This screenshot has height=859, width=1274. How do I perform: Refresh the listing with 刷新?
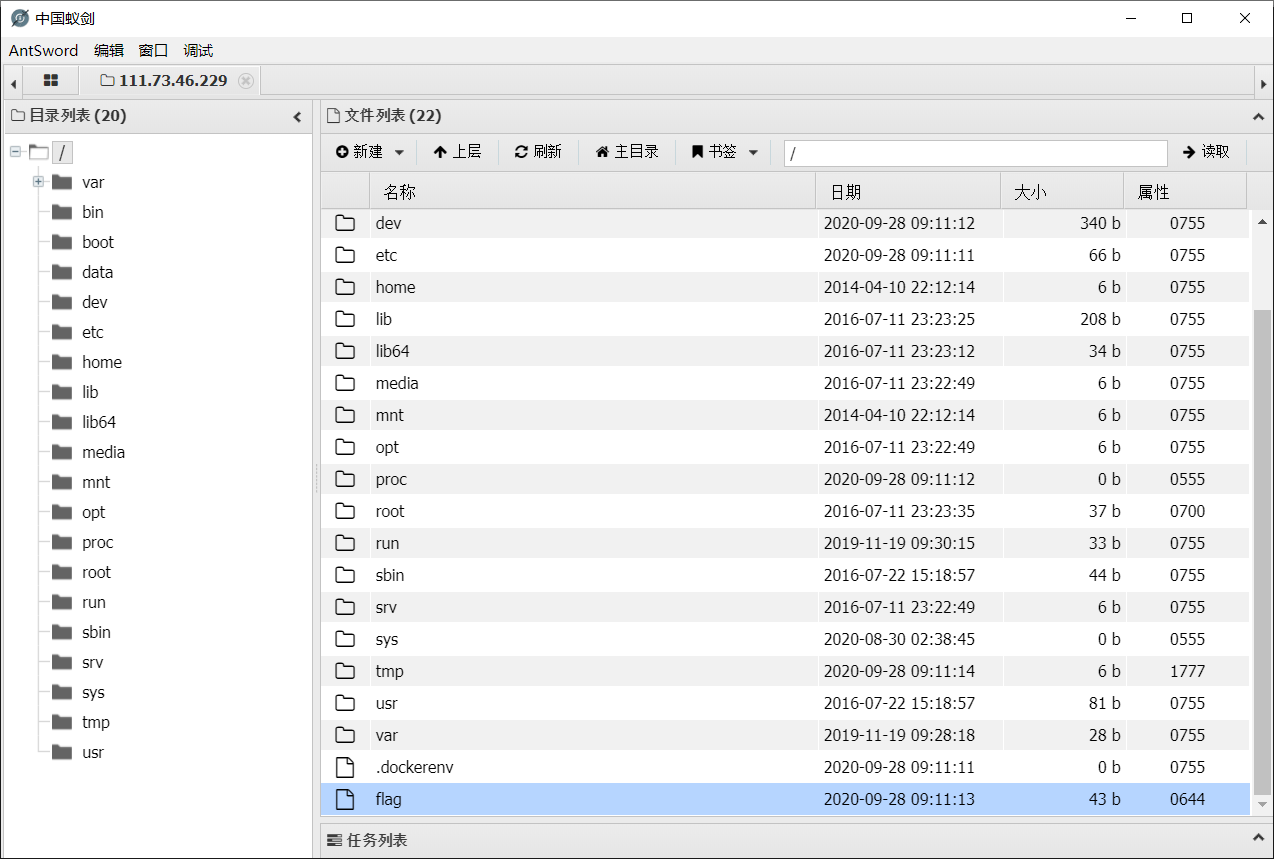538,152
